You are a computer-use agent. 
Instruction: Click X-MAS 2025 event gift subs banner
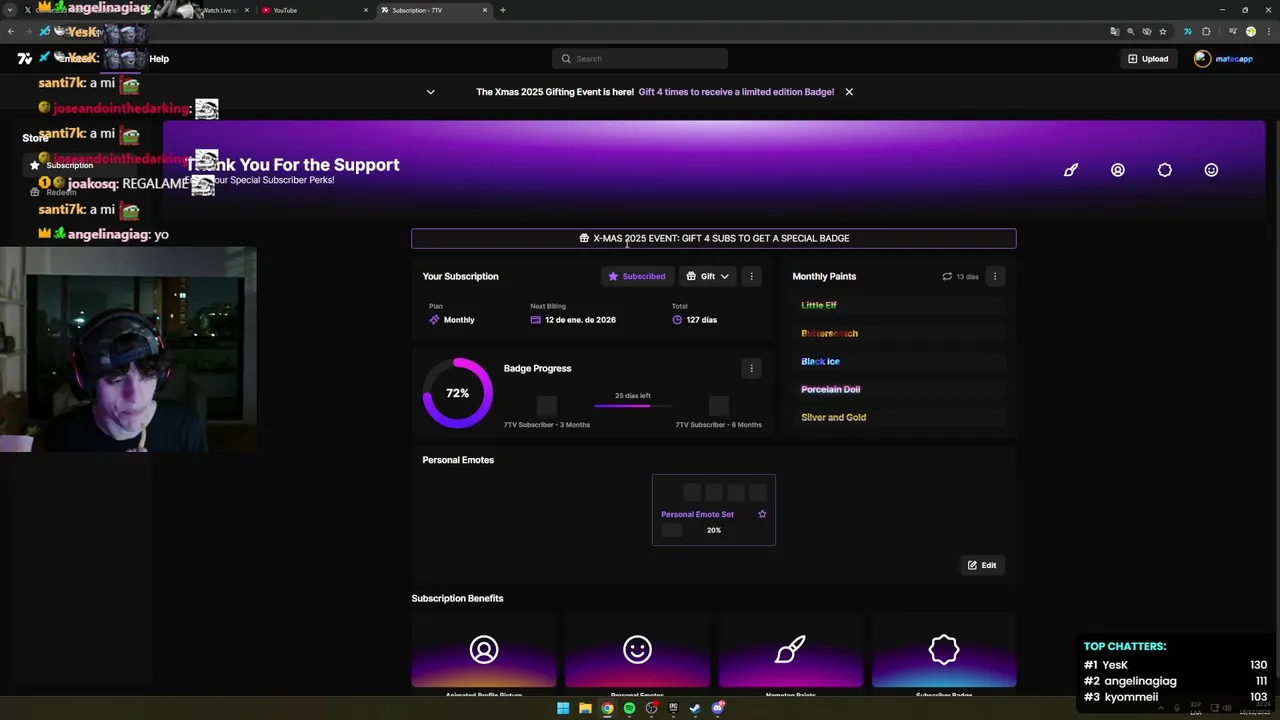[x=713, y=238]
